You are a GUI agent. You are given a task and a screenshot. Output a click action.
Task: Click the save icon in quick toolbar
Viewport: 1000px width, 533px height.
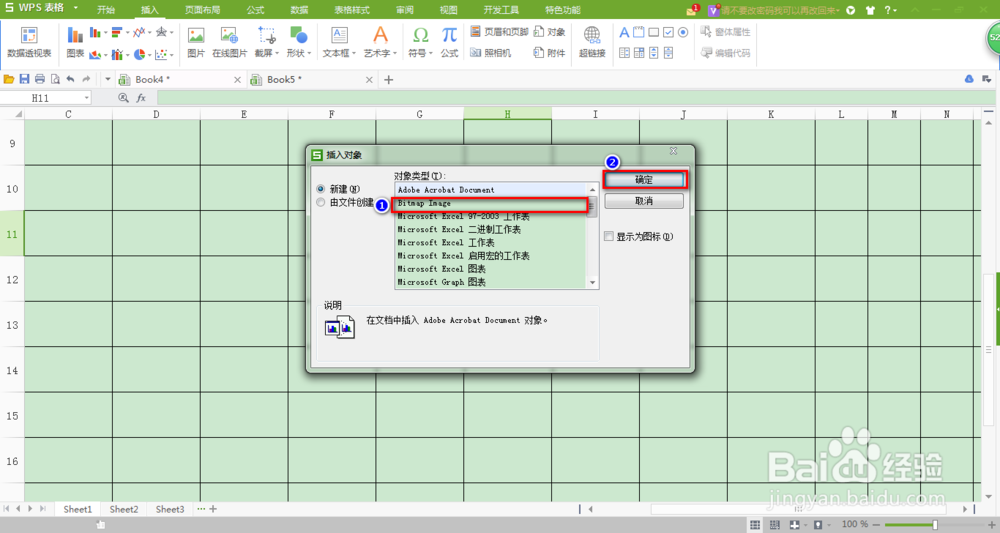tap(24, 79)
